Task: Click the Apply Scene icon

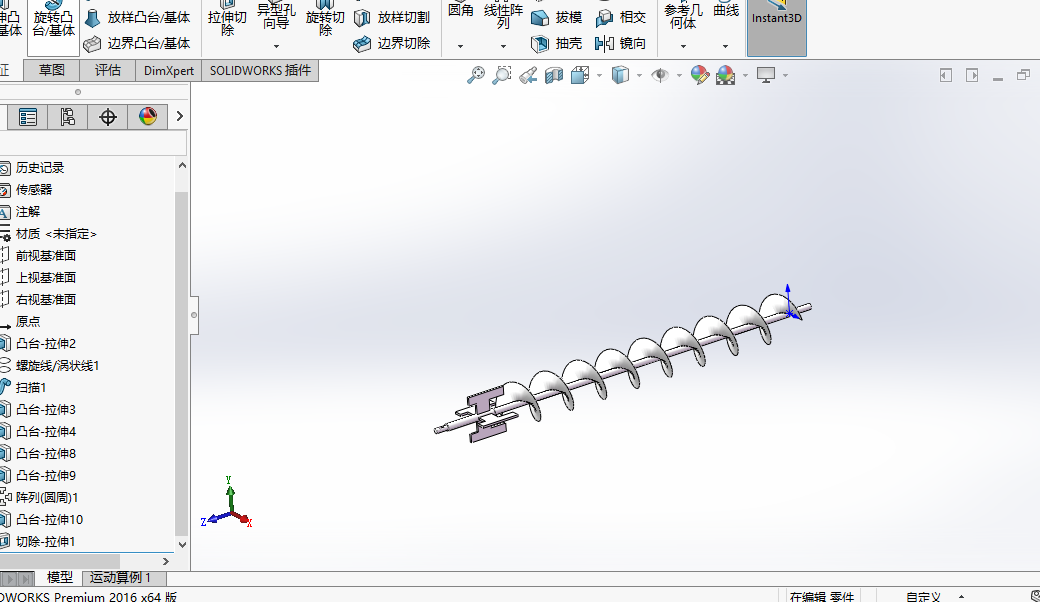Action: (x=726, y=75)
